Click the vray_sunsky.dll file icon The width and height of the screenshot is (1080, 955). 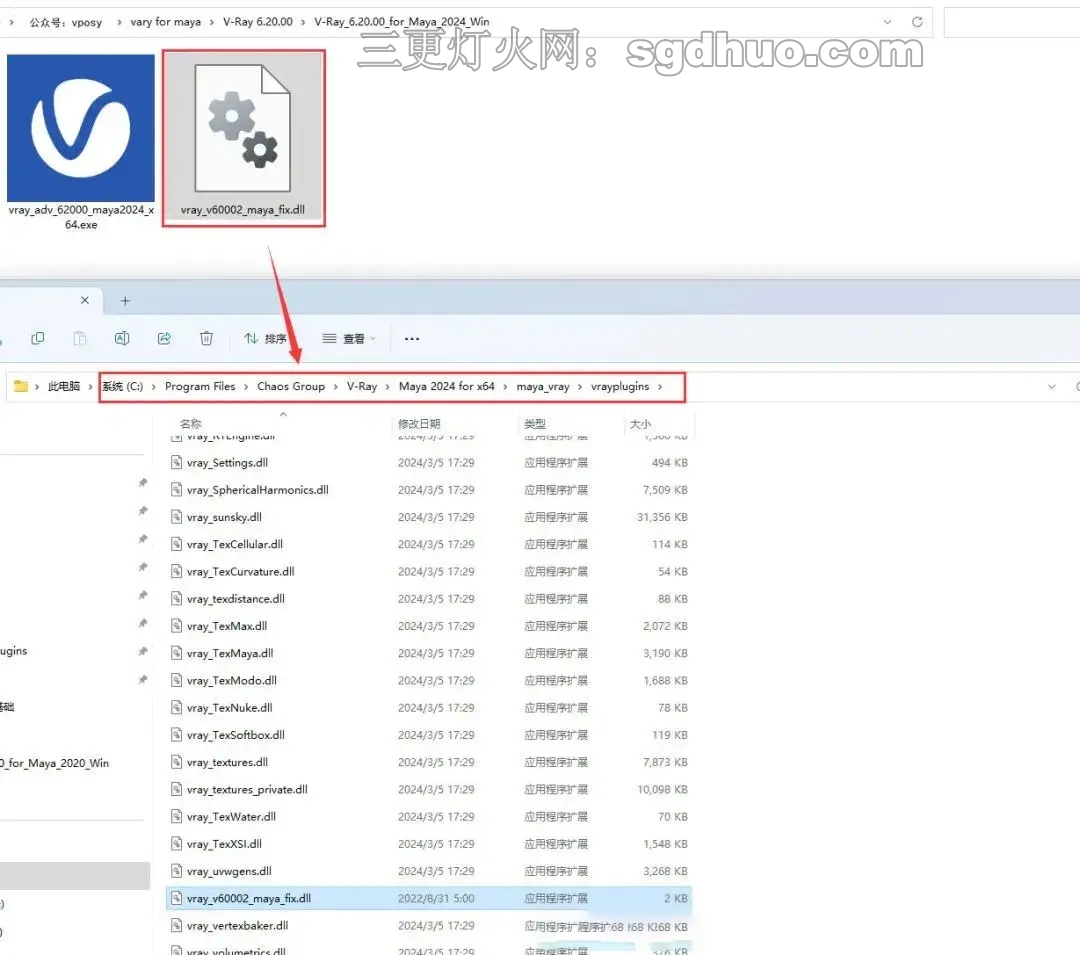point(176,517)
